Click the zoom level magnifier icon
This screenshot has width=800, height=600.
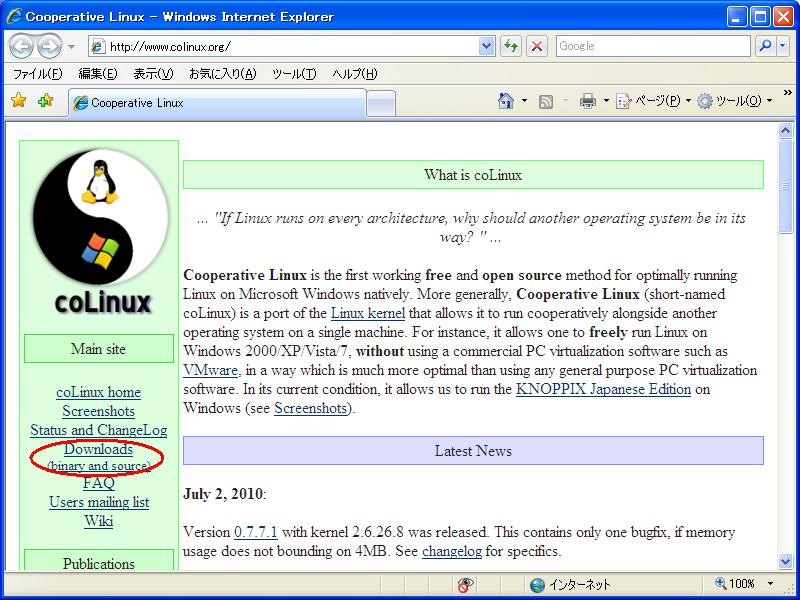[x=721, y=583]
